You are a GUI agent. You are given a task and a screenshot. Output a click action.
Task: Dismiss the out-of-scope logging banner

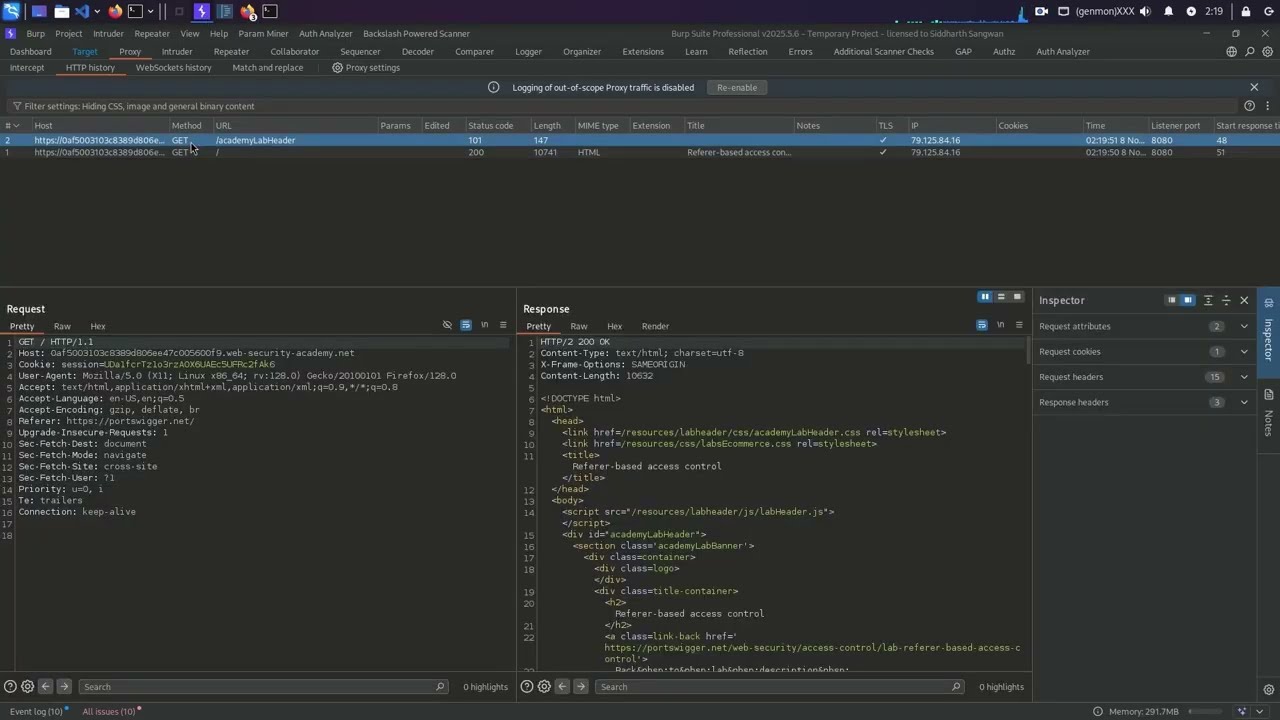(x=1254, y=87)
